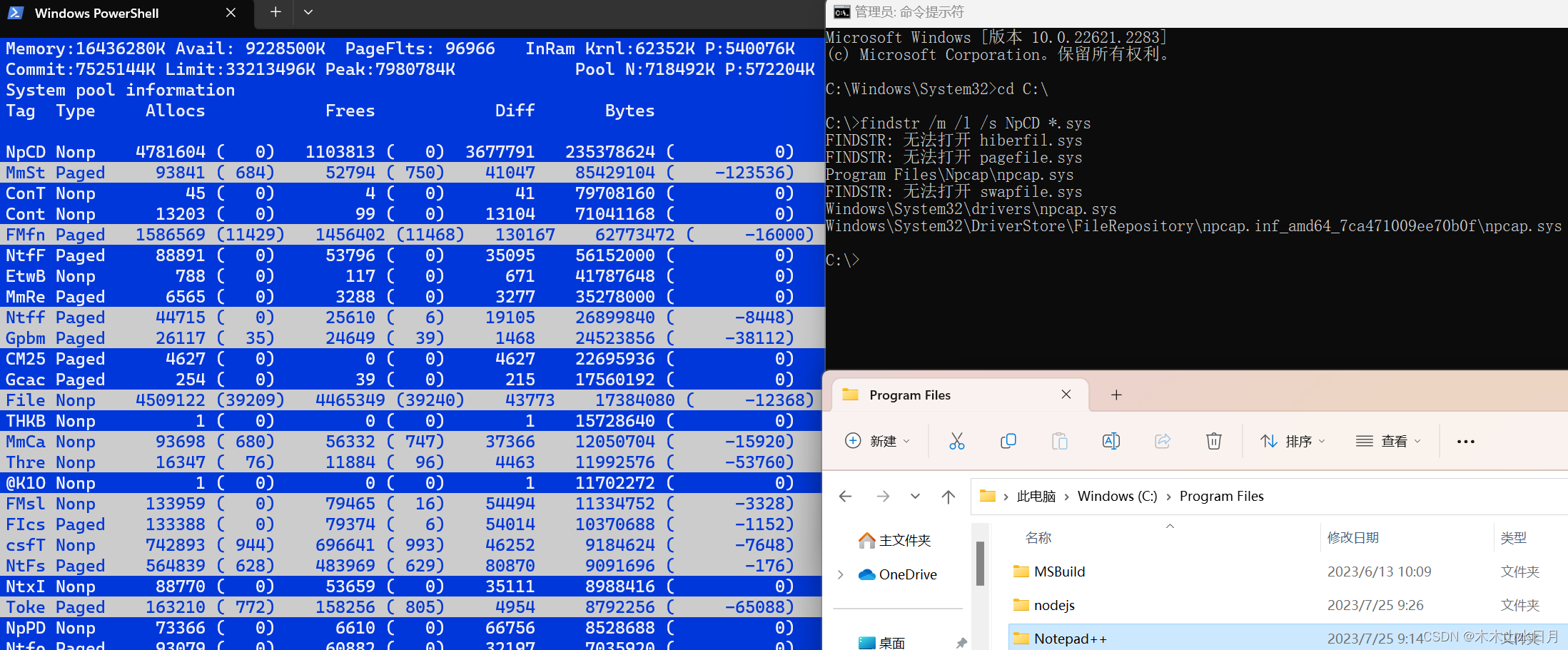Go back in File Explorer
The image size is (1568, 650).
(846, 496)
